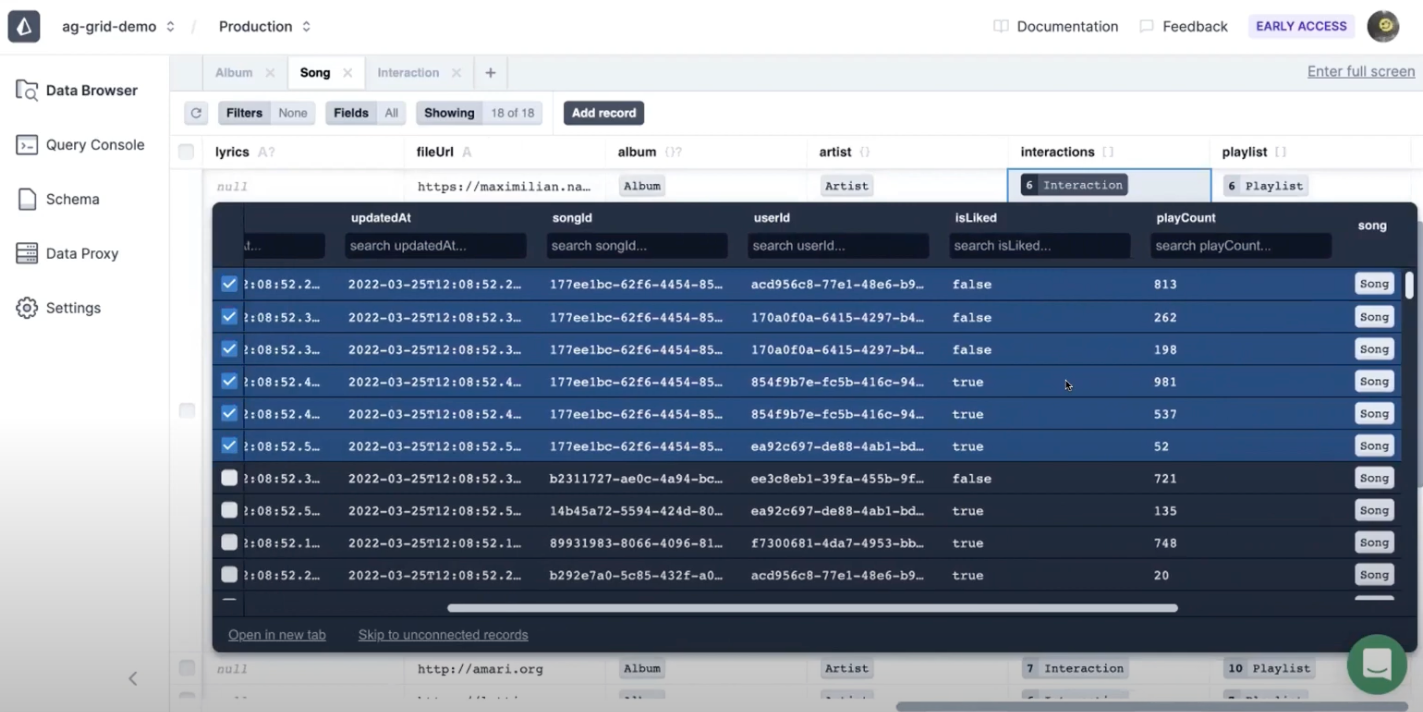This screenshot has width=1423, height=712.
Task: Click the Add record button
Action: tap(603, 113)
